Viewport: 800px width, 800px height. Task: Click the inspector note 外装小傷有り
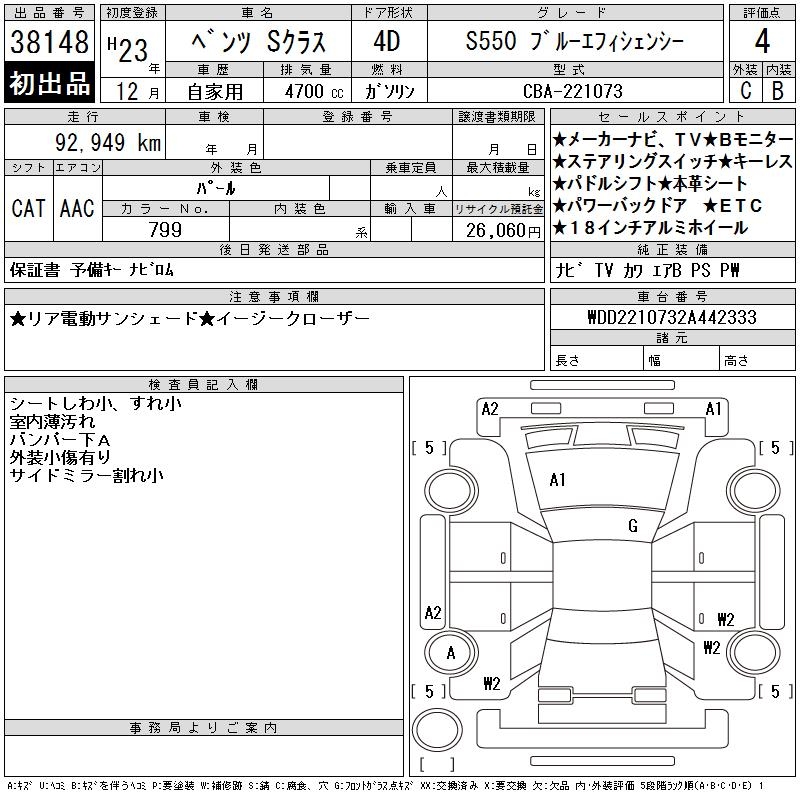click(60, 457)
